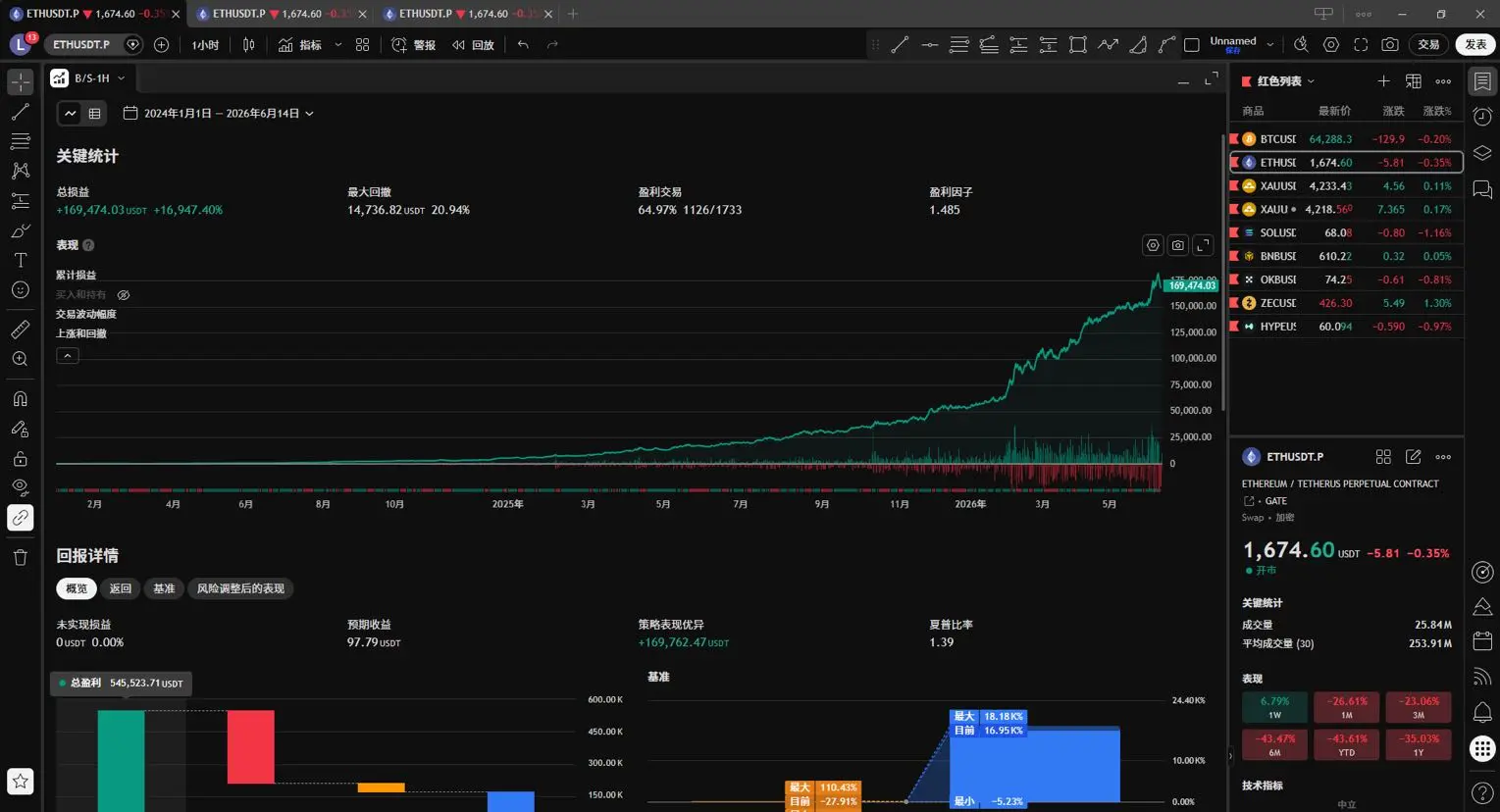Image resolution: width=1500 pixels, height=812 pixels.
Task: Open the 回放 replay tool
Action: 473,44
